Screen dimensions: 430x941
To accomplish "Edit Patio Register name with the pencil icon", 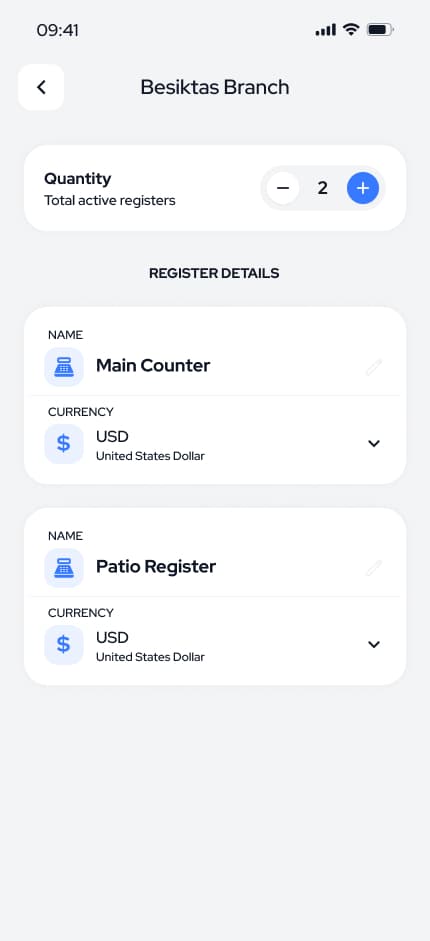I will tap(374, 568).
